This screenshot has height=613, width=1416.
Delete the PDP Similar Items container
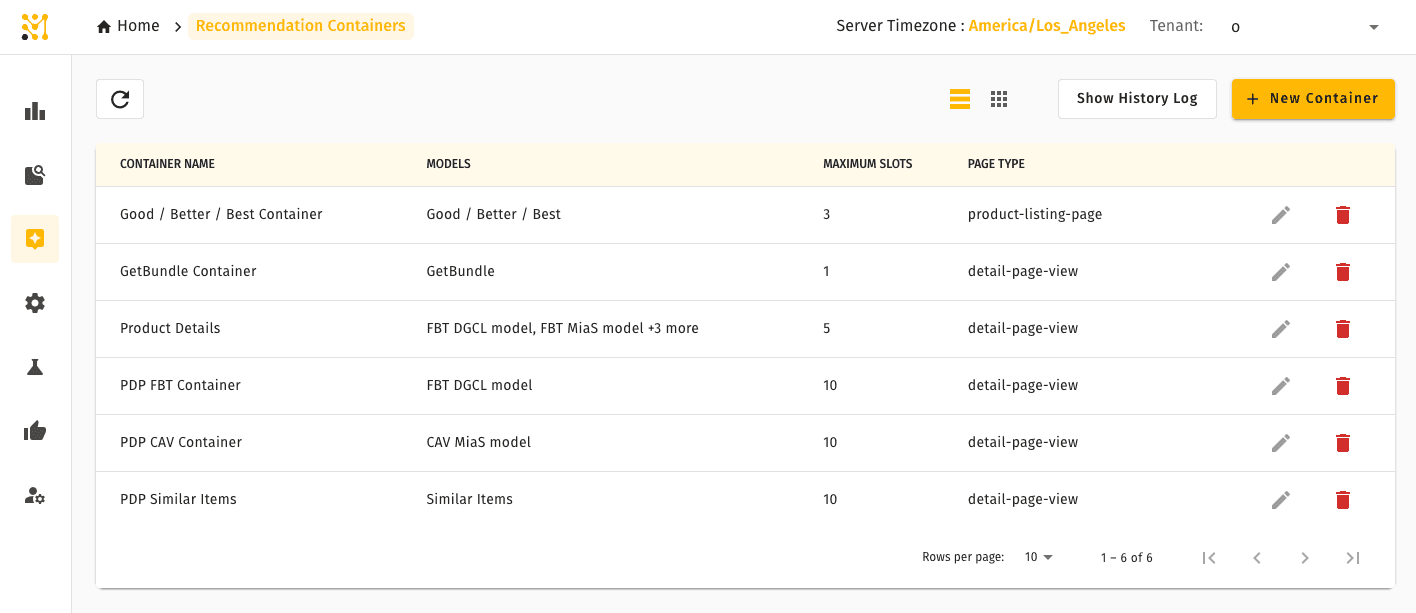1343,500
